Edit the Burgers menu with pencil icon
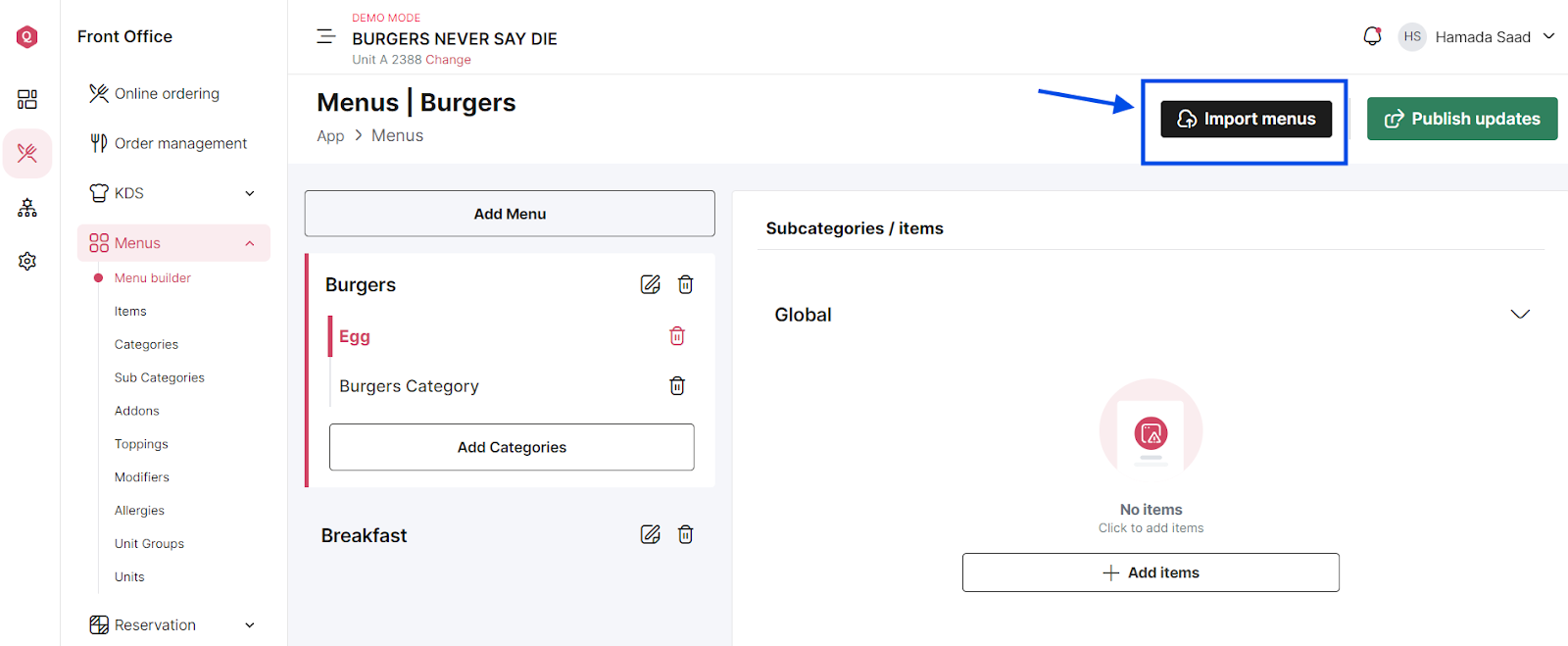Screen dimensions: 1568x646 pyautogui.click(x=650, y=284)
